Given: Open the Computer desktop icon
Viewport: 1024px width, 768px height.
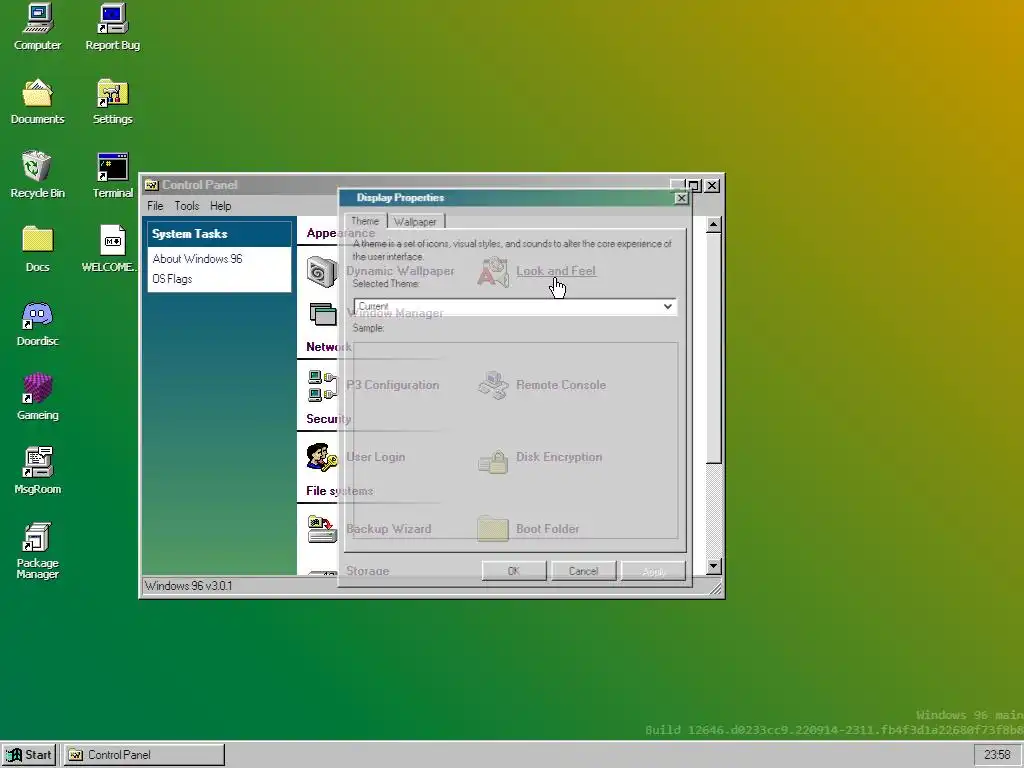Looking at the screenshot, I should [37, 27].
